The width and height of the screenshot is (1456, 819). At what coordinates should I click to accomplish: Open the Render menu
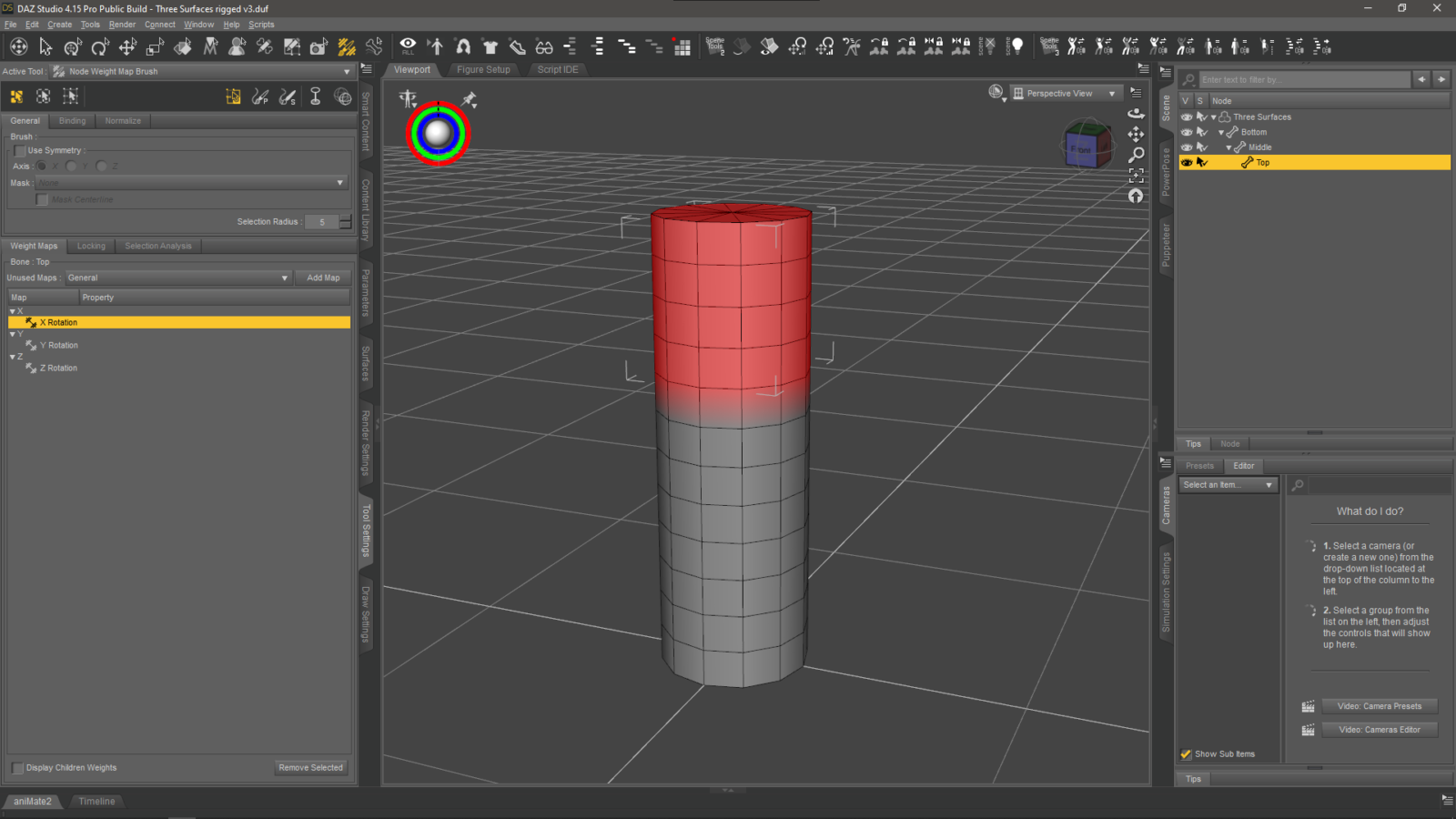(122, 25)
